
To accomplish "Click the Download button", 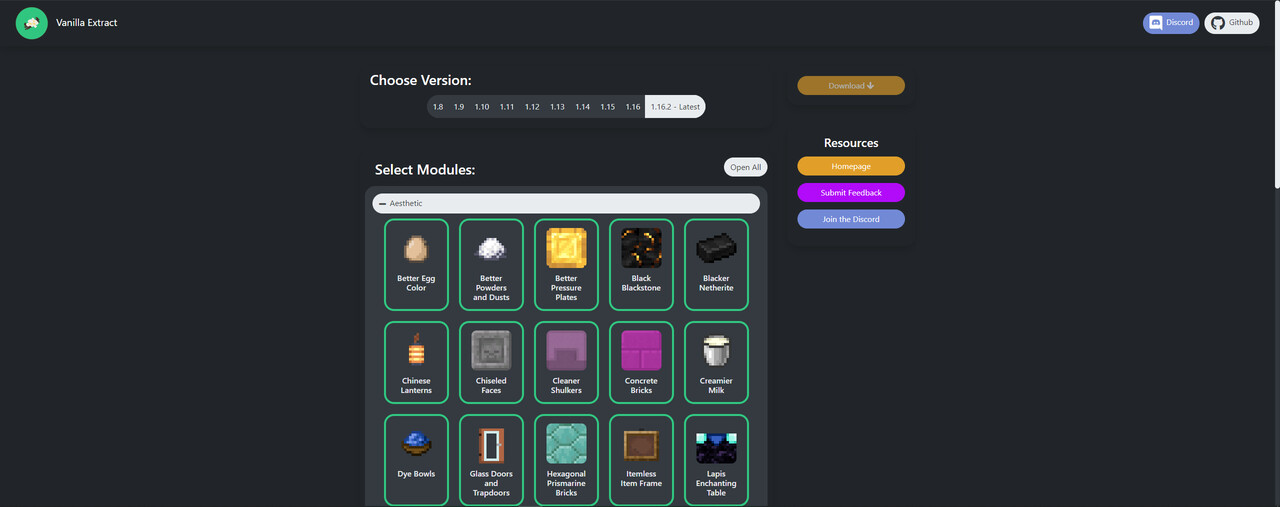I will coord(851,86).
